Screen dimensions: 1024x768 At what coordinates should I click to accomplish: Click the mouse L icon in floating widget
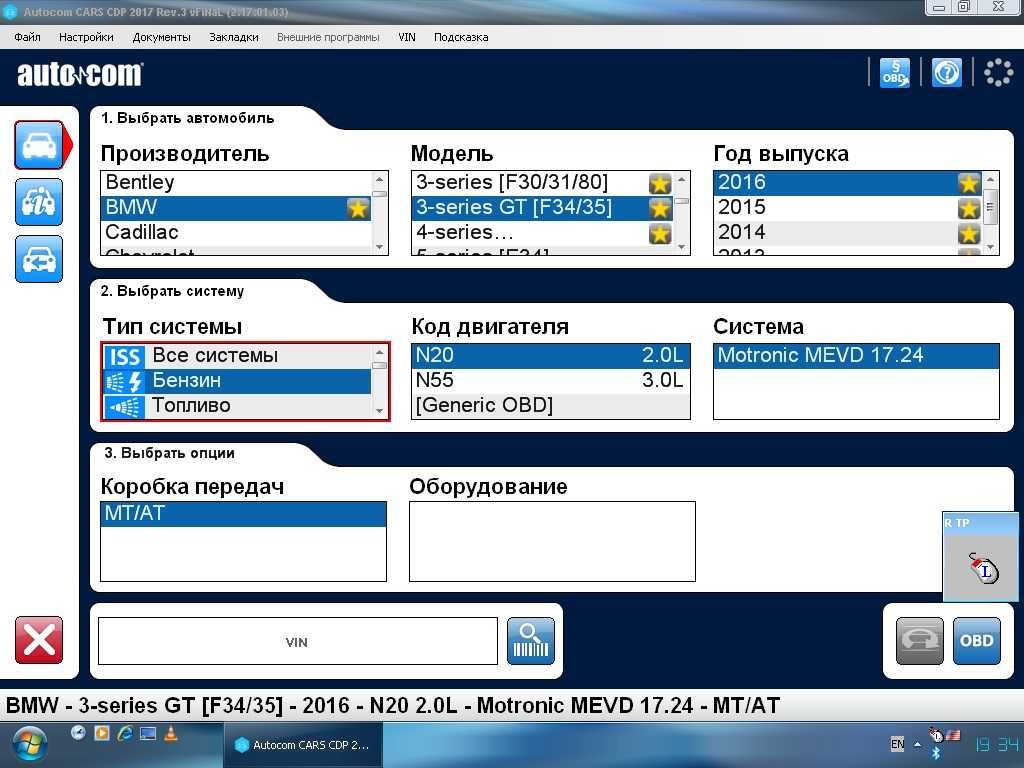(984, 568)
